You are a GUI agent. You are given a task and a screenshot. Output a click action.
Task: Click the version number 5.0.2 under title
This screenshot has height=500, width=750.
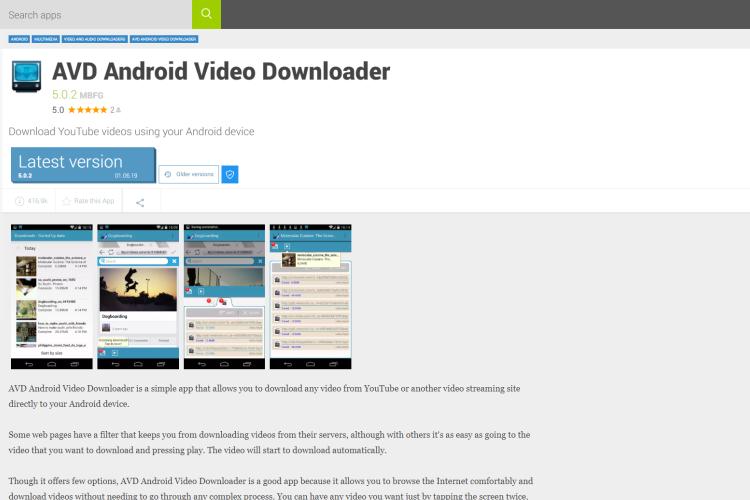click(x=65, y=95)
